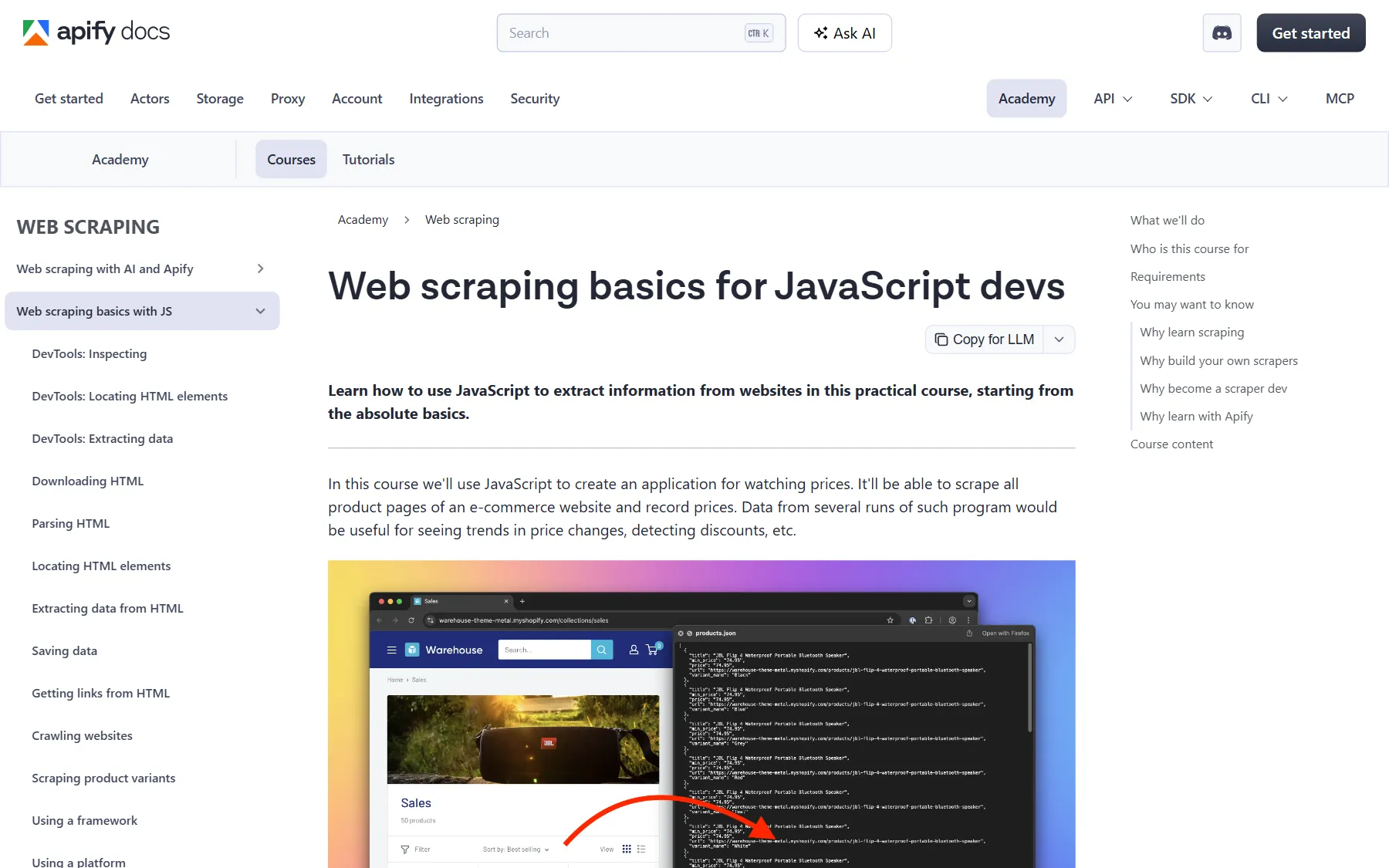The image size is (1389, 868).
Task: Open the Actors navigation item
Action: (150, 99)
